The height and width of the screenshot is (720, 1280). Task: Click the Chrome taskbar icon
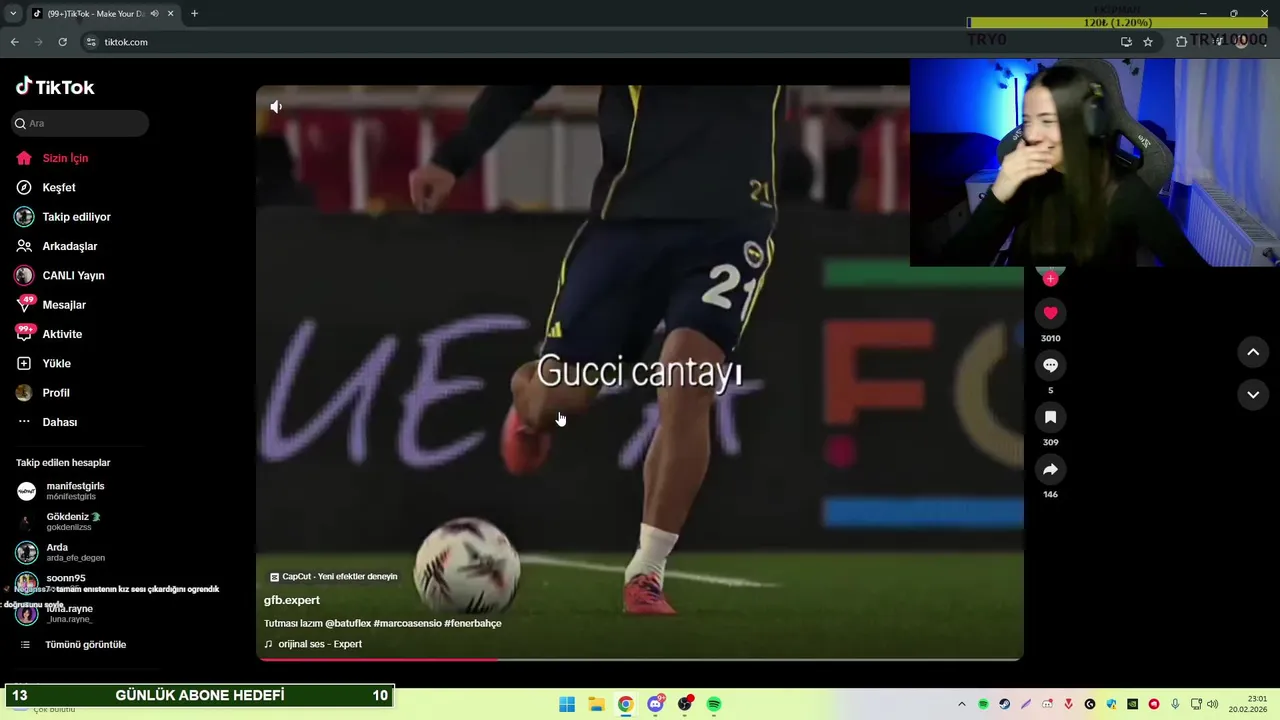point(625,704)
